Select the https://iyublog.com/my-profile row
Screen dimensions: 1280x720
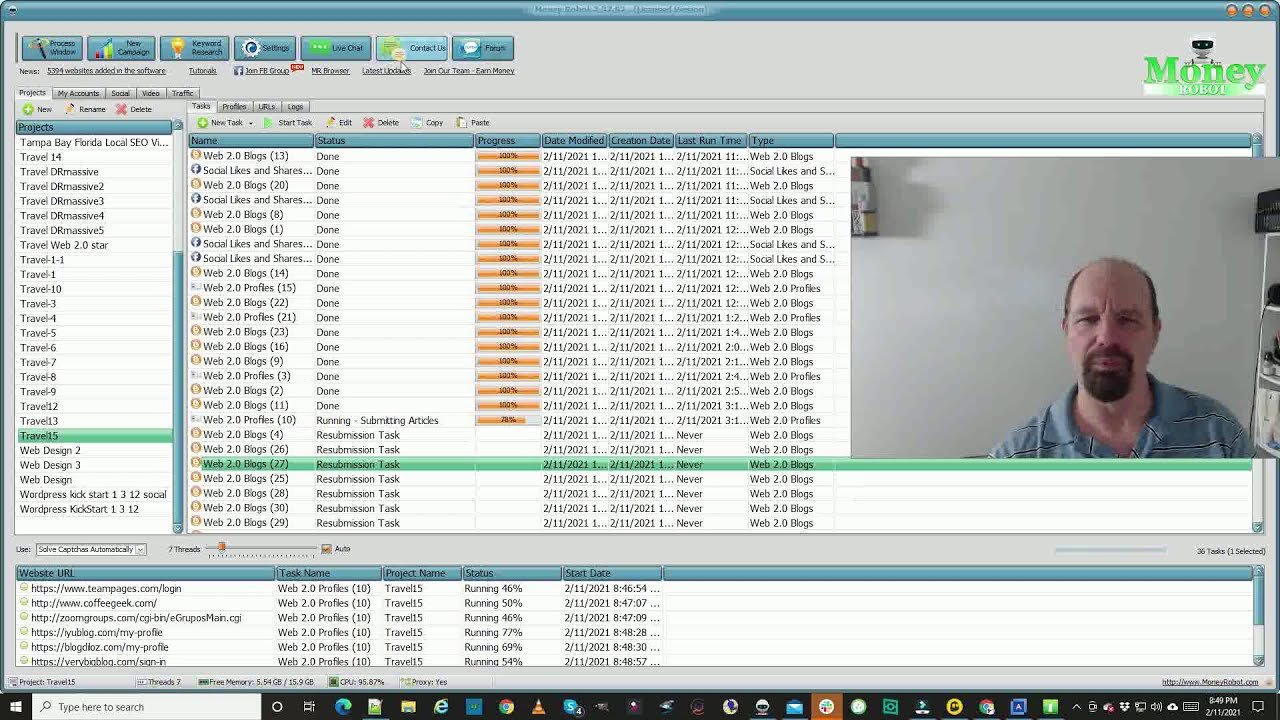636,632
